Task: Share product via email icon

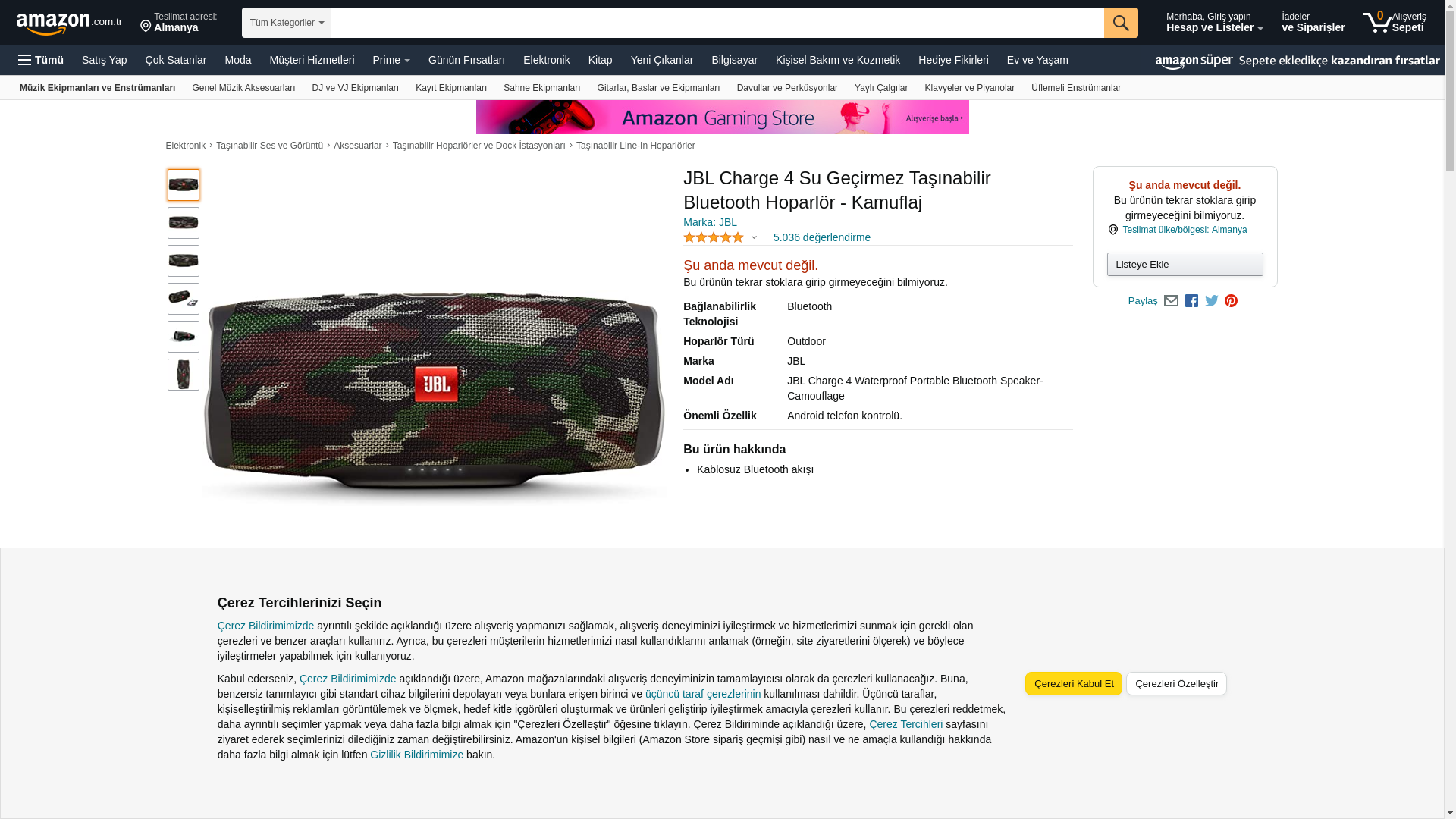Action: click(1171, 301)
